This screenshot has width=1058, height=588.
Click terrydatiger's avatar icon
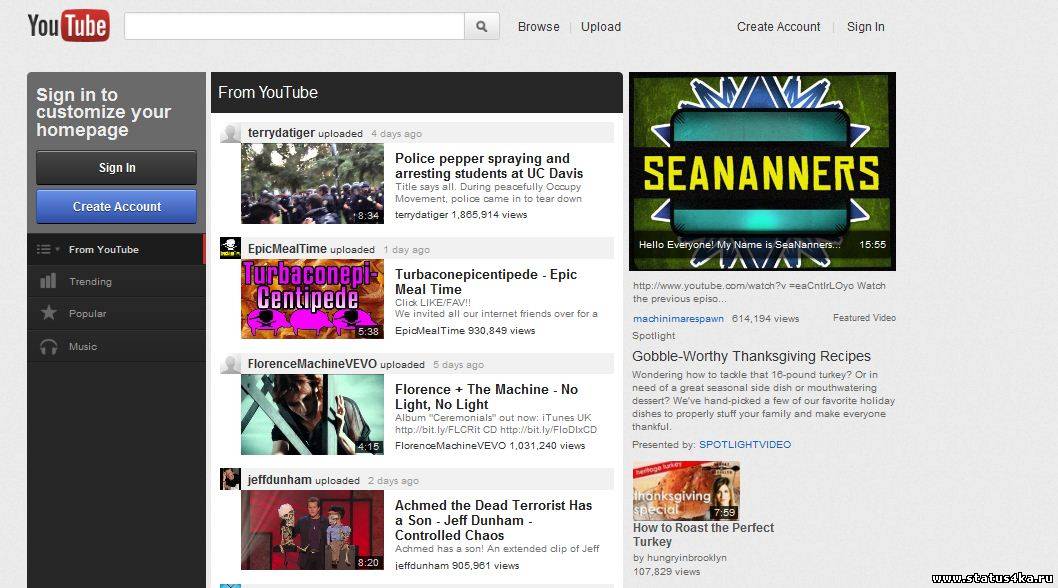point(230,132)
